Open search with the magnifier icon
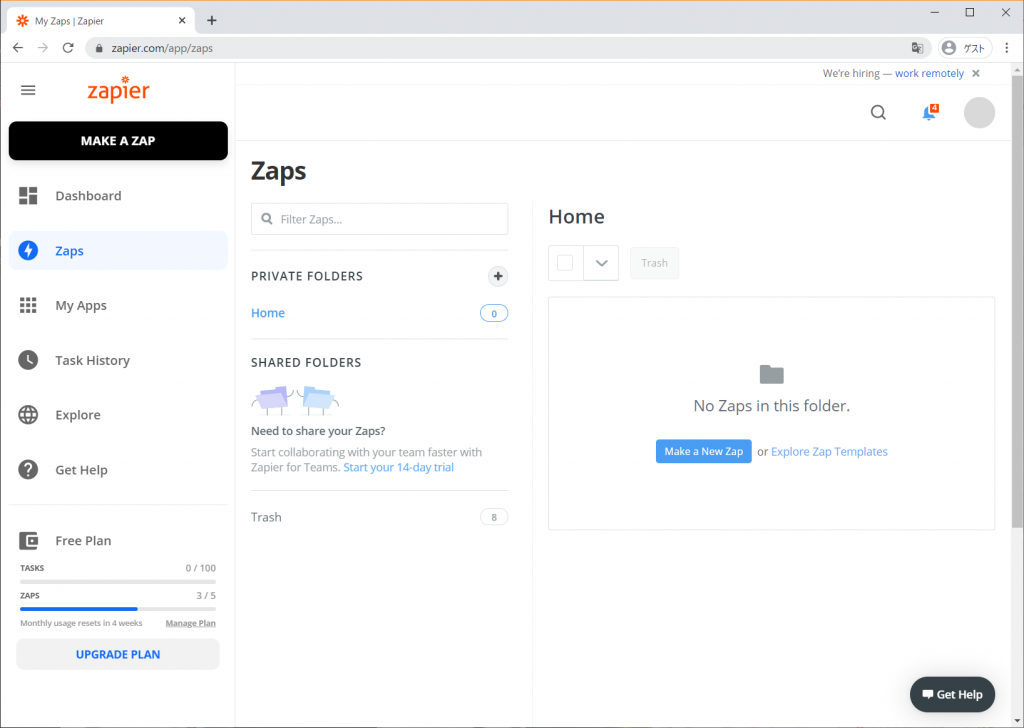The image size is (1024, 728). [878, 112]
